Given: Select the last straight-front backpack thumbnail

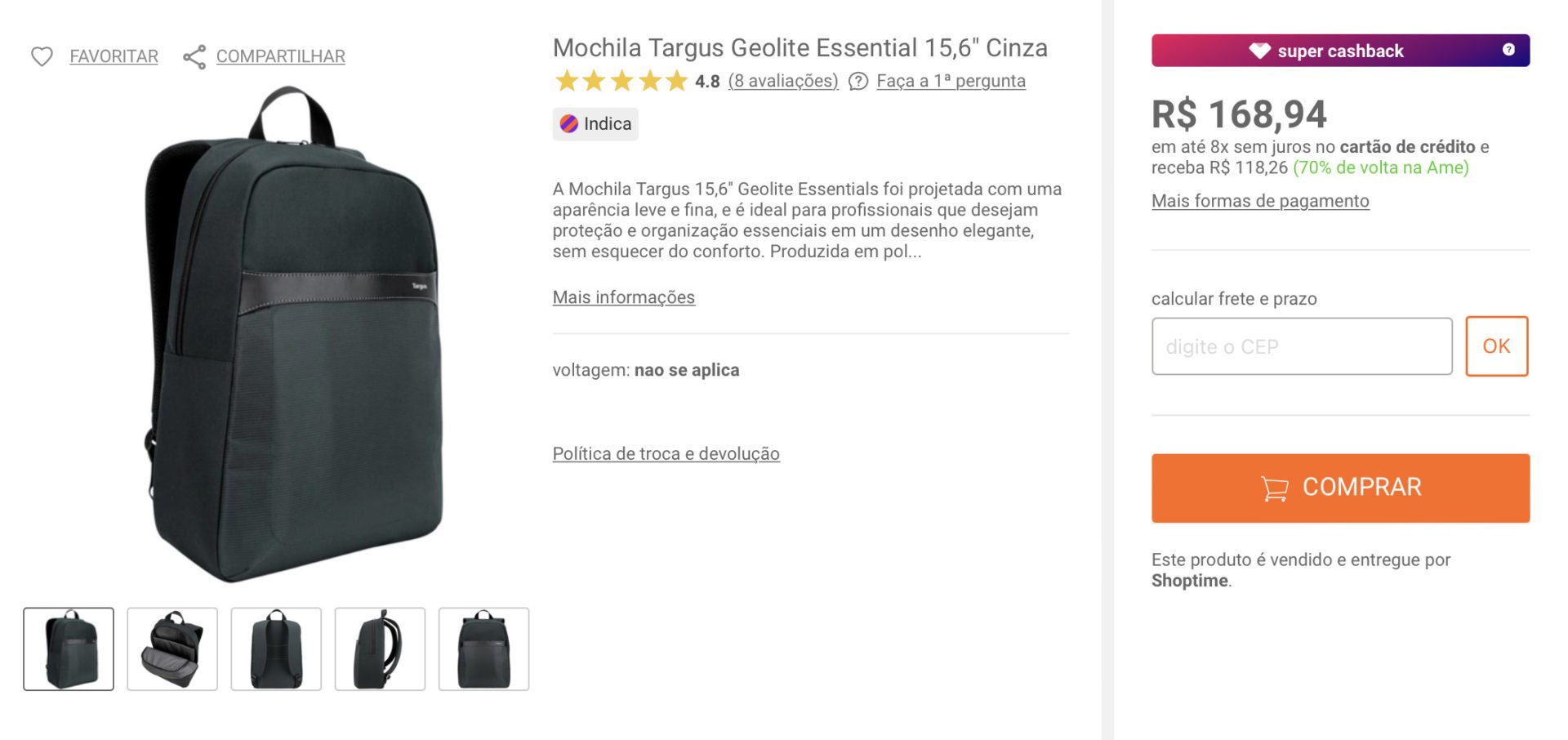Looking at the screenshot, I should tap(483, 649).
